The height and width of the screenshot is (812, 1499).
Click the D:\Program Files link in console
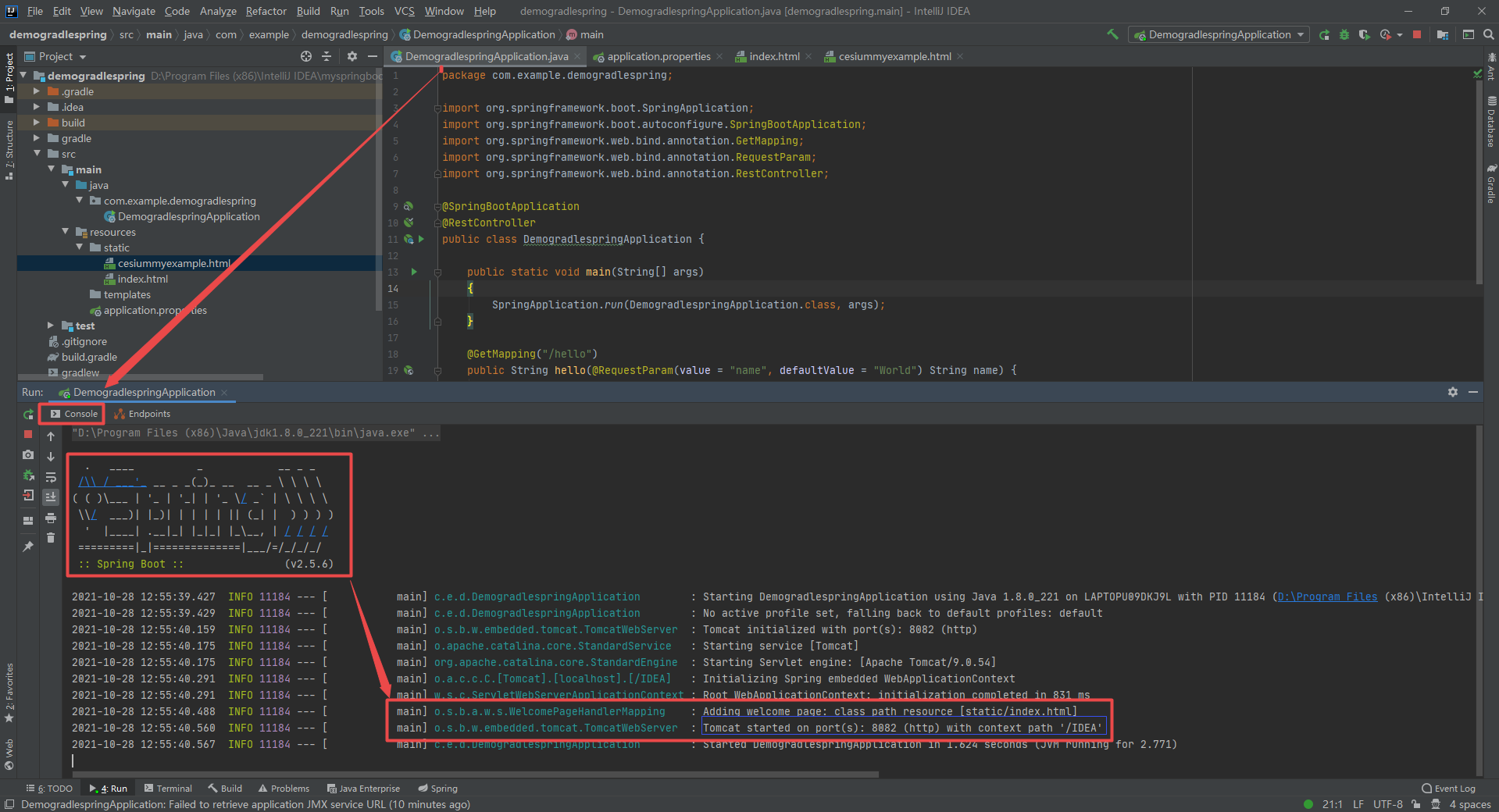pos(1327,597)
